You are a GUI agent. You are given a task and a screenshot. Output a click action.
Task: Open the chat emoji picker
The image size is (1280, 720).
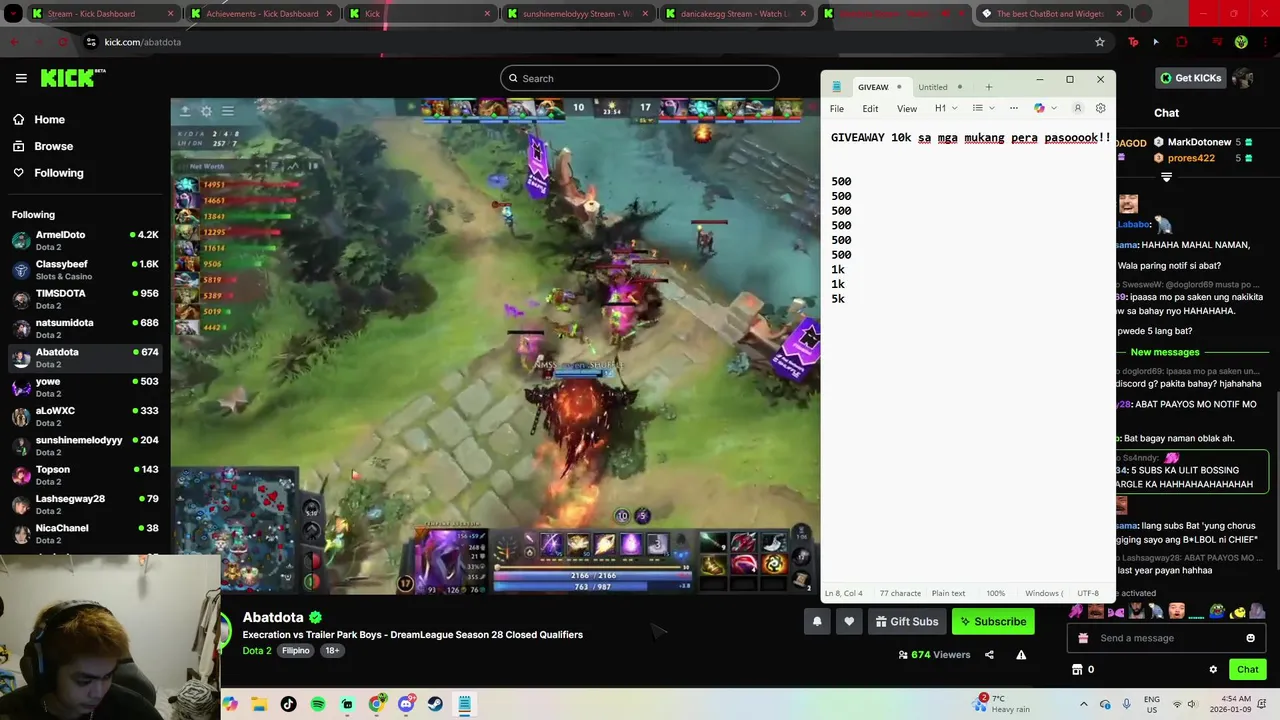pyautogui.click(x=1250, y=638)
